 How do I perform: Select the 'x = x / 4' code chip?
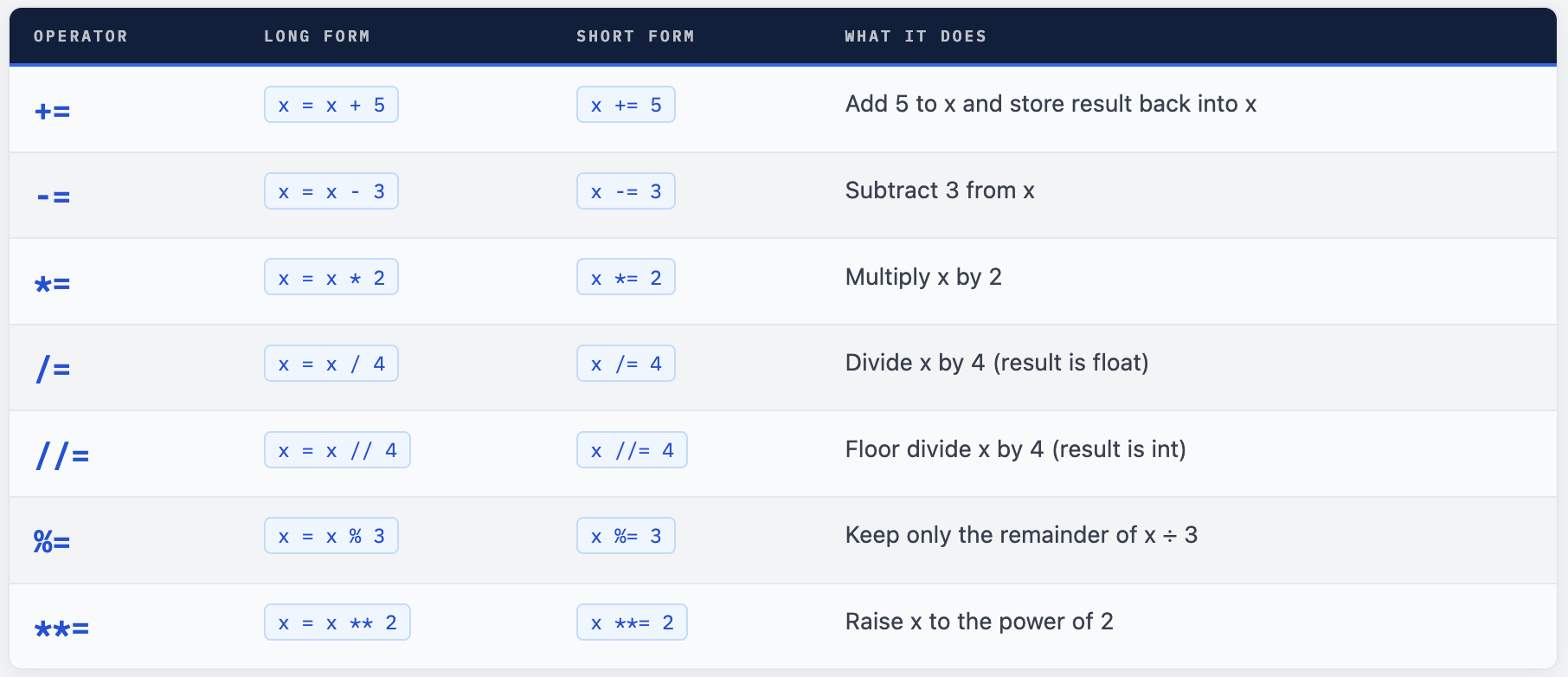coord(331,364)
